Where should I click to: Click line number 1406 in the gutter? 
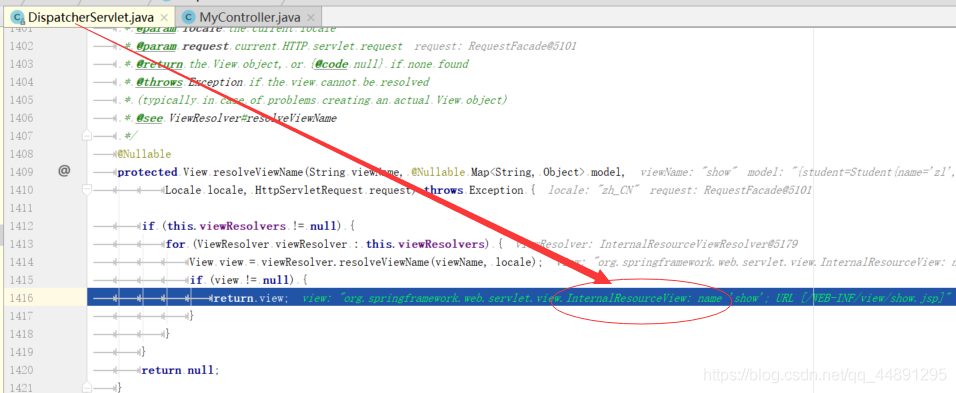[x=22, y=118]
